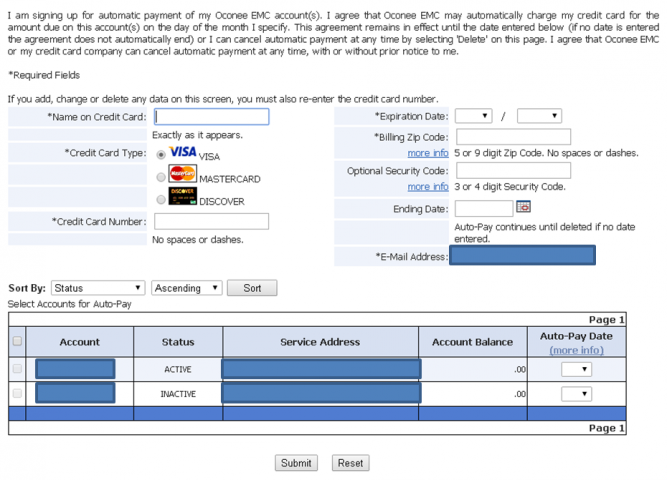
Task: Select the VISA radio button
Action: pos(161,154)
